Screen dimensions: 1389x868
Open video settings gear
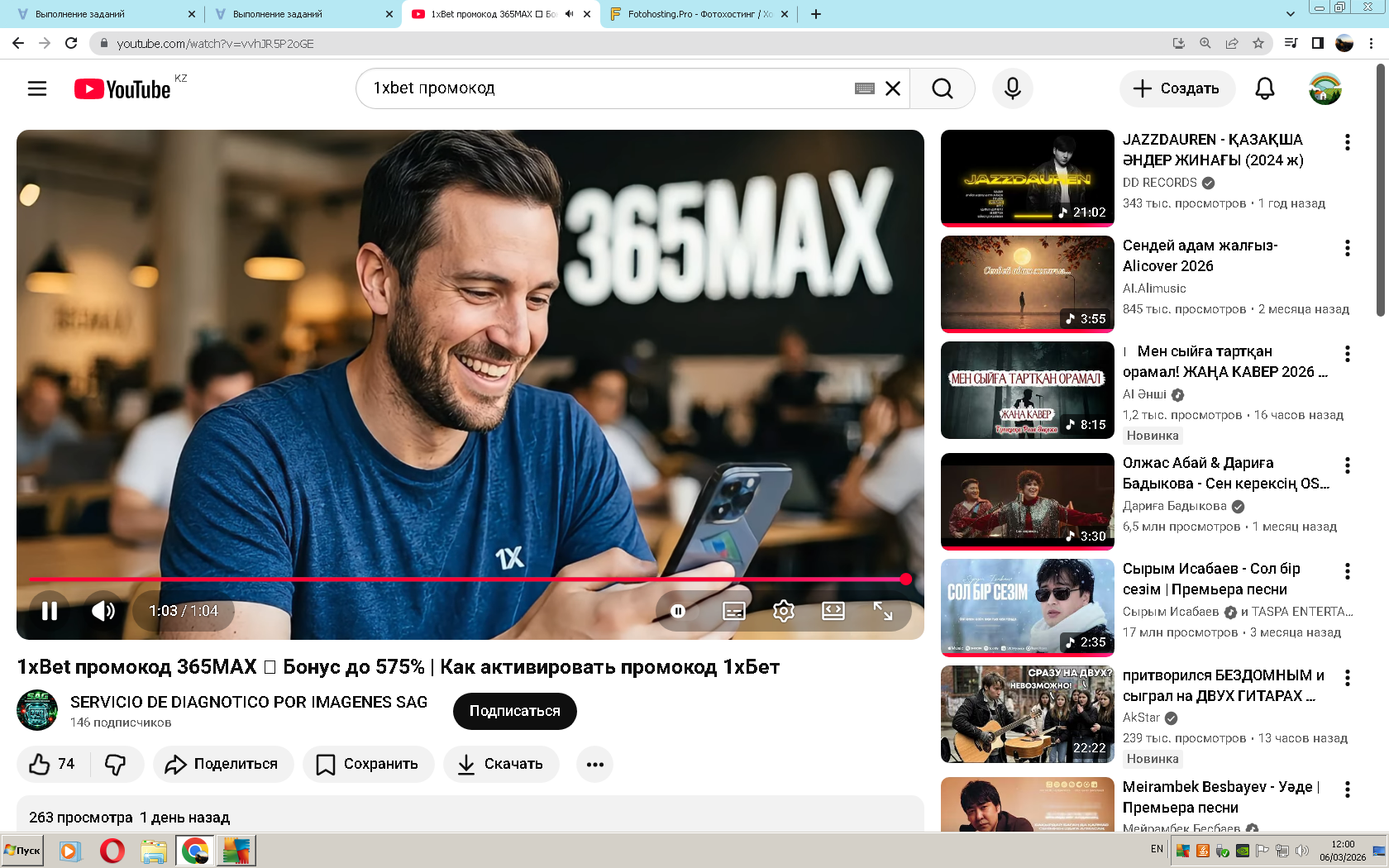point(783,611)
